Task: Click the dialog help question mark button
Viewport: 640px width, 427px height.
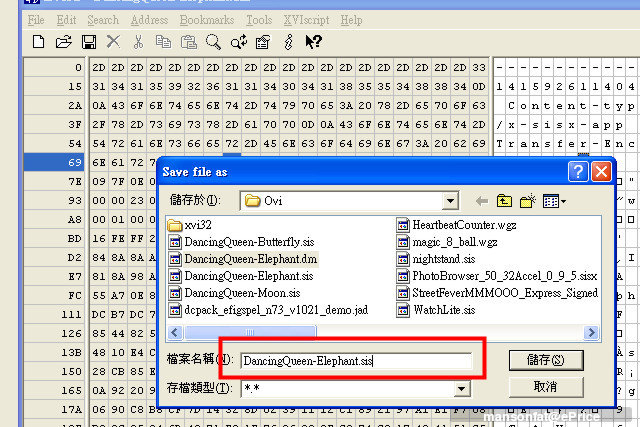Action: (578, 171)
